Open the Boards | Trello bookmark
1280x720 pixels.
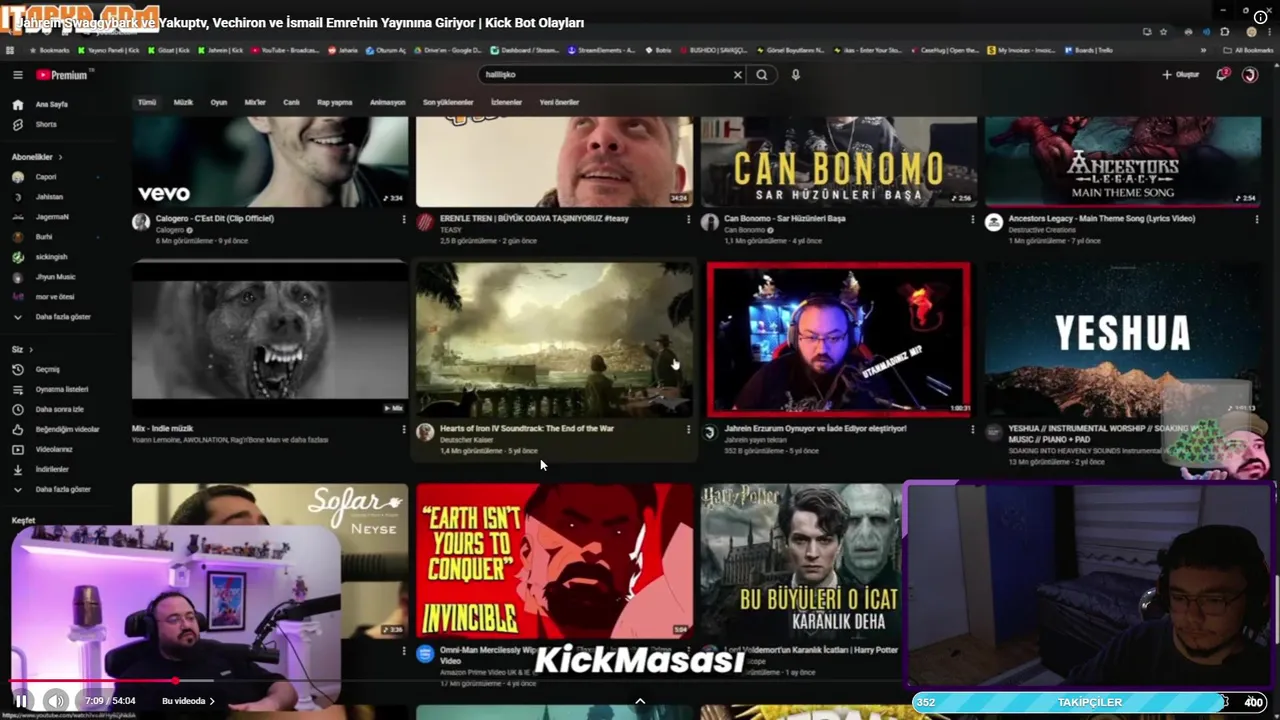pos(1088,50)
